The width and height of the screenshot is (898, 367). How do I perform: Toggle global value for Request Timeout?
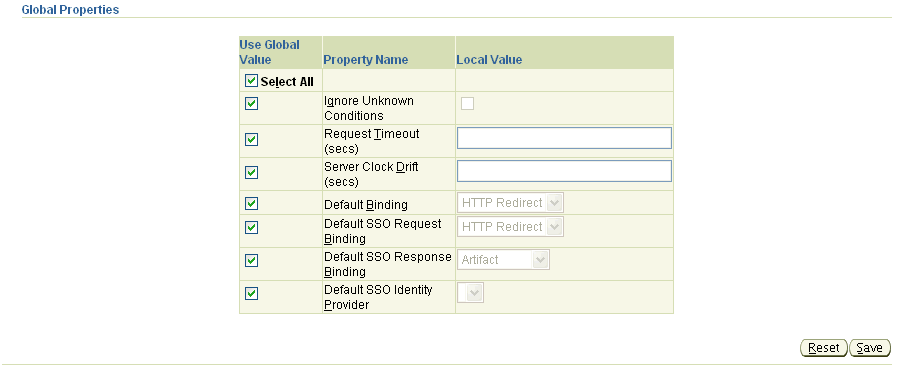click(251, 140)
